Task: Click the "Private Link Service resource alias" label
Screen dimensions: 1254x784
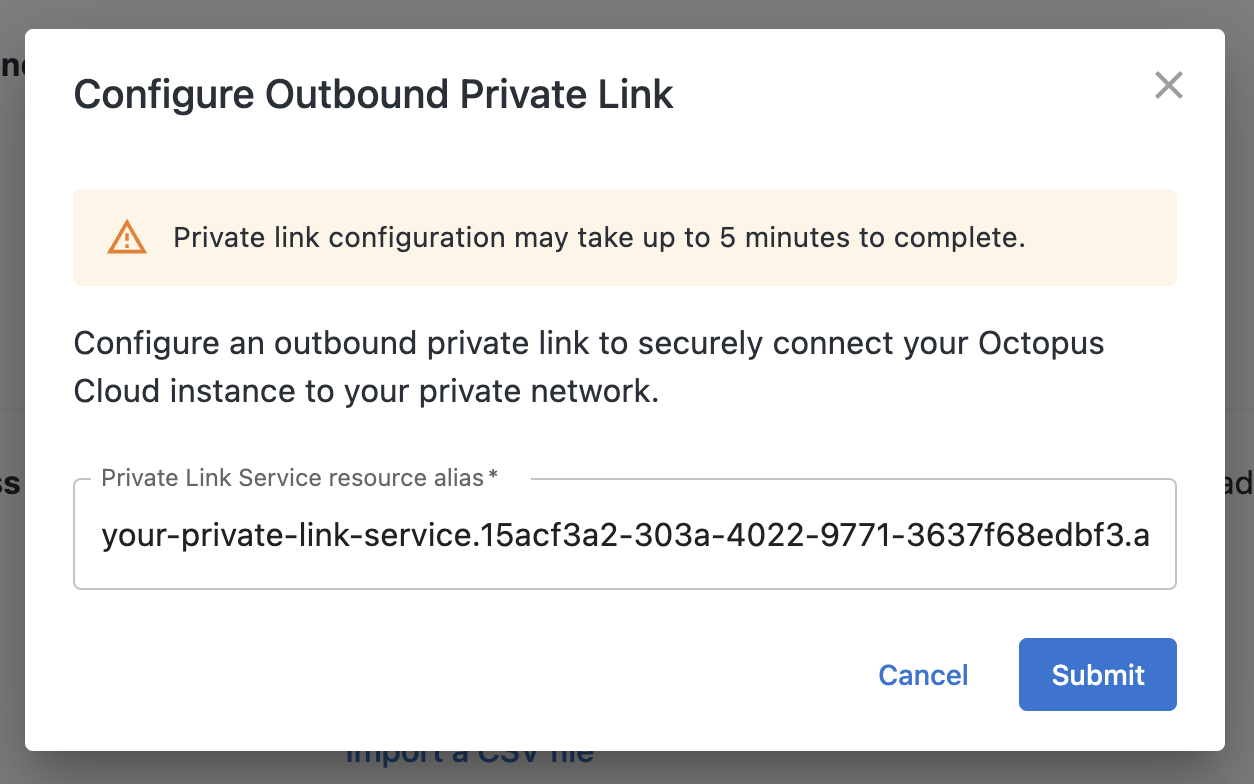Action: click(290, 478)
